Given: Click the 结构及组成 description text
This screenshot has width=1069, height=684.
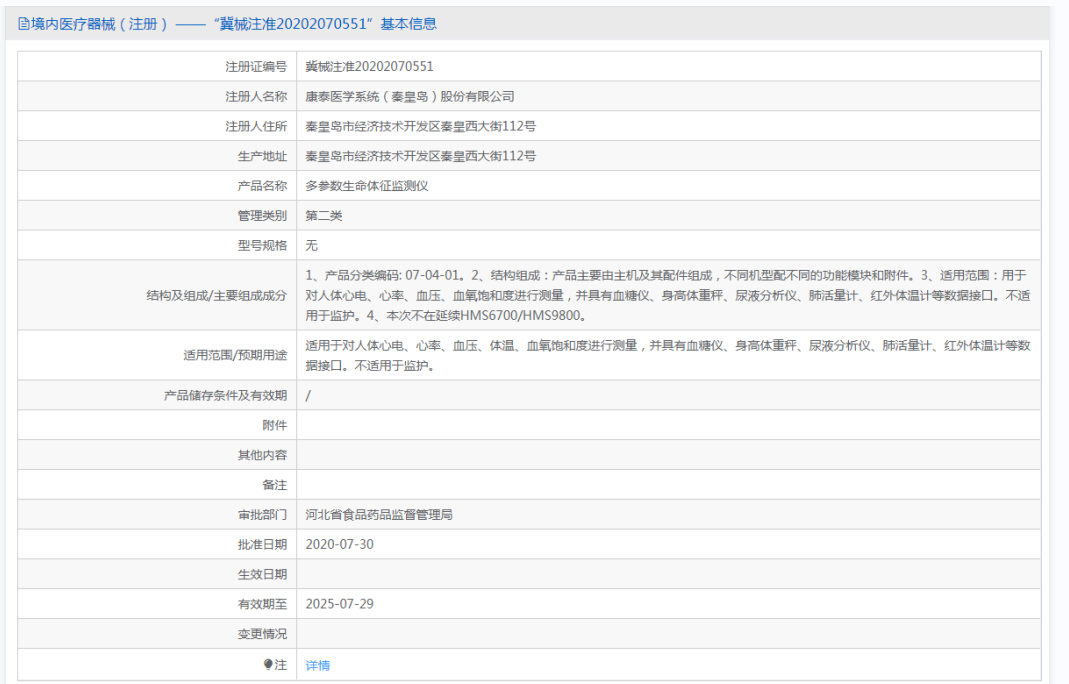Looking at the screenshot, I should click(x=667, y=295).
